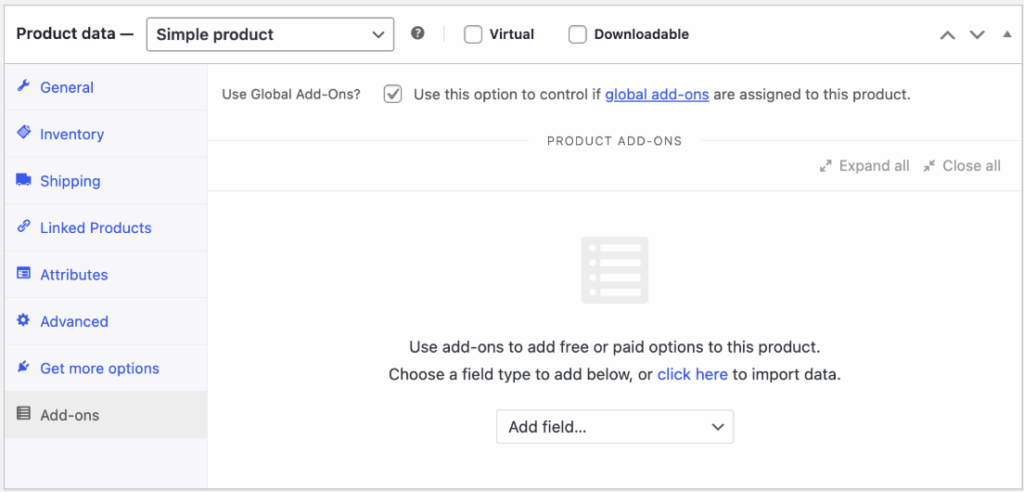Viewport: 1024px width, 492px height.
Task: Open the Simple product type dropdown
Action: (x=270, y=35)
